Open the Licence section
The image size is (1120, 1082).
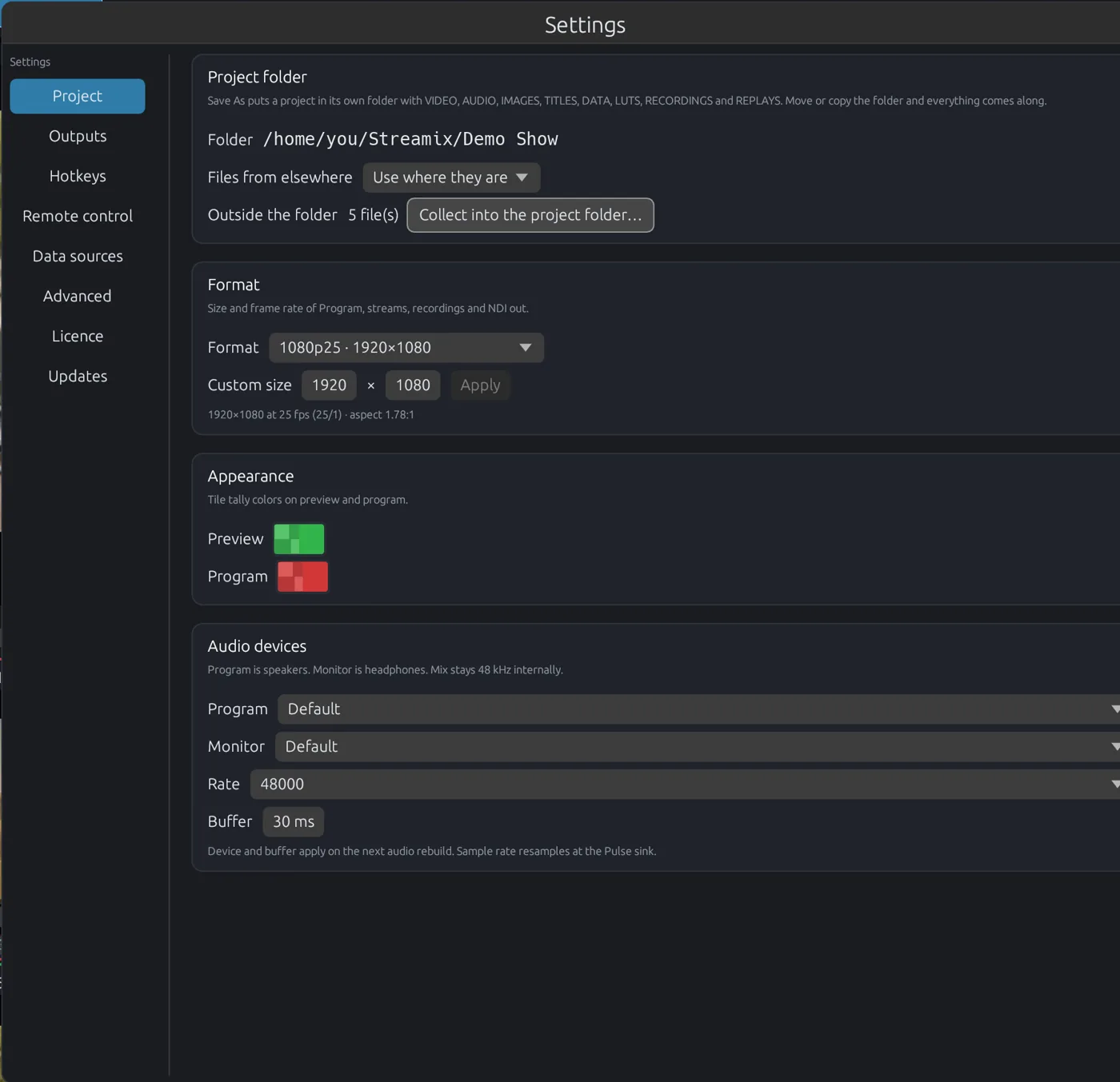(x=78, y=336)
